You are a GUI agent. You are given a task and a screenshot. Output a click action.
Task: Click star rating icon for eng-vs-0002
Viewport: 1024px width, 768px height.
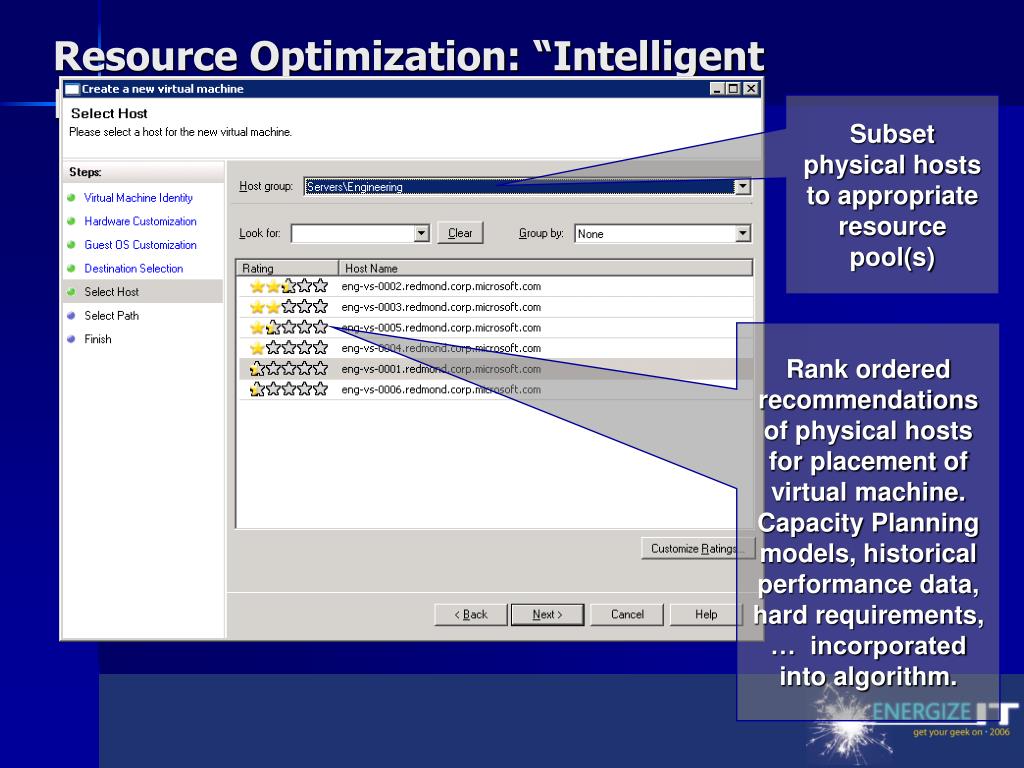(x=289, y=285)
